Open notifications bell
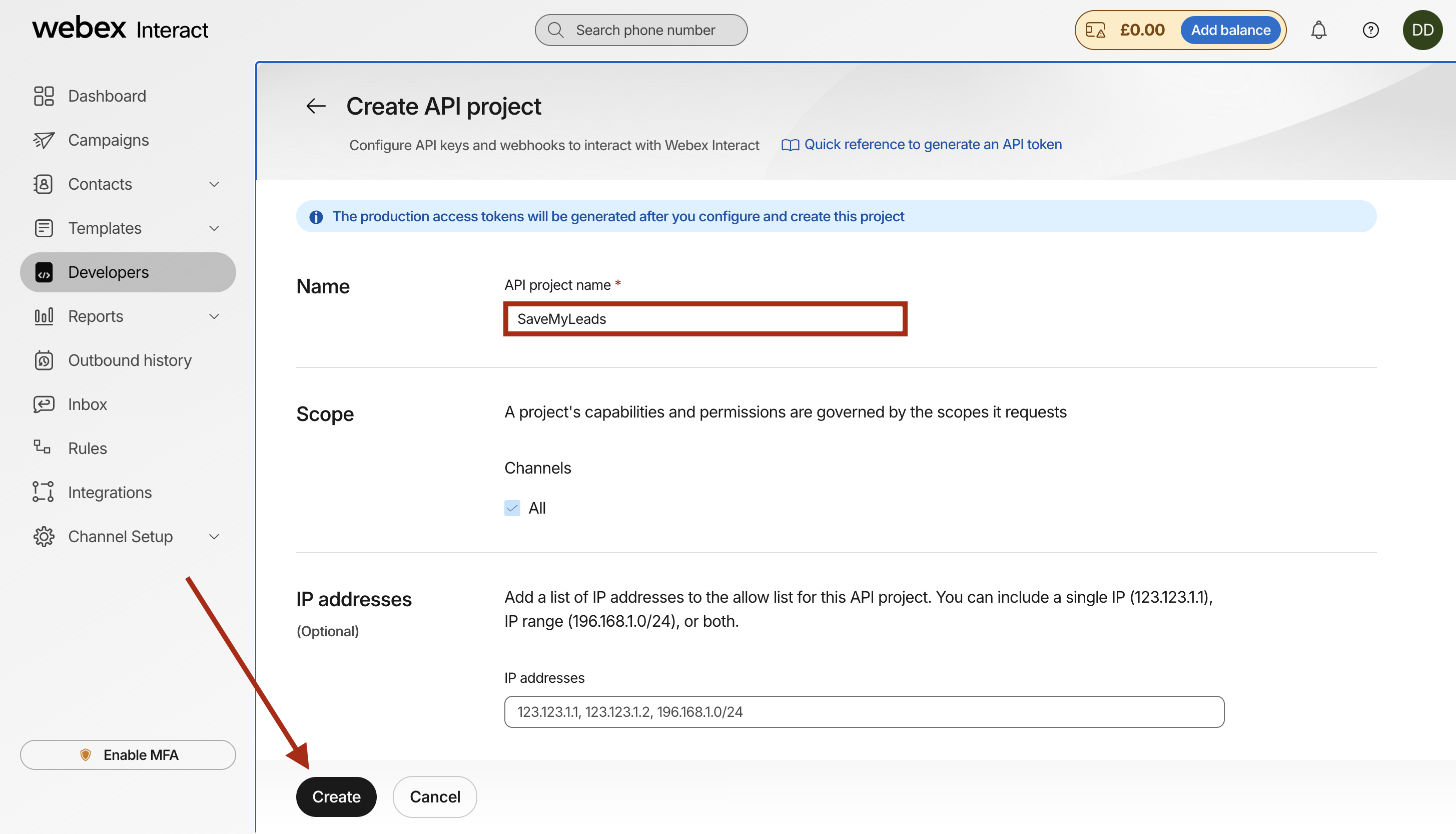Screen dimensions: 1456x834 point(1318,30)
